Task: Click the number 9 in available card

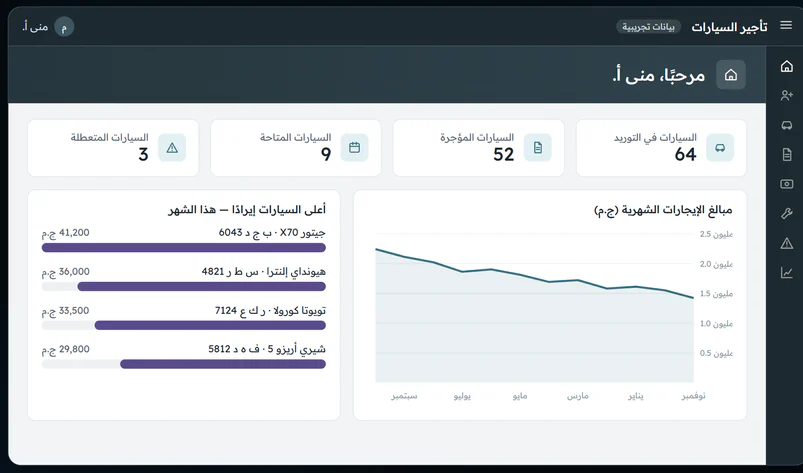Action: coord(326,154)
